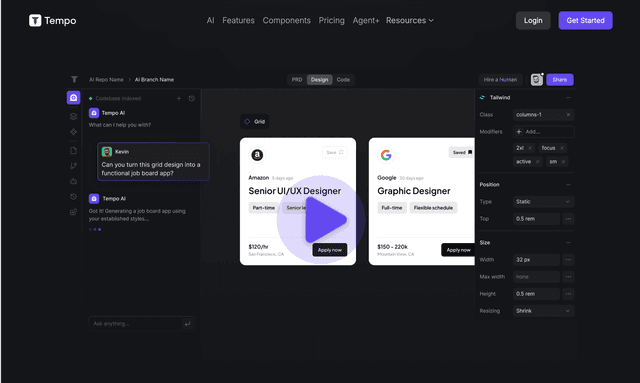Open Width value more options ellipsis
This screenshot has height=383, width=640.
(568, 260)
